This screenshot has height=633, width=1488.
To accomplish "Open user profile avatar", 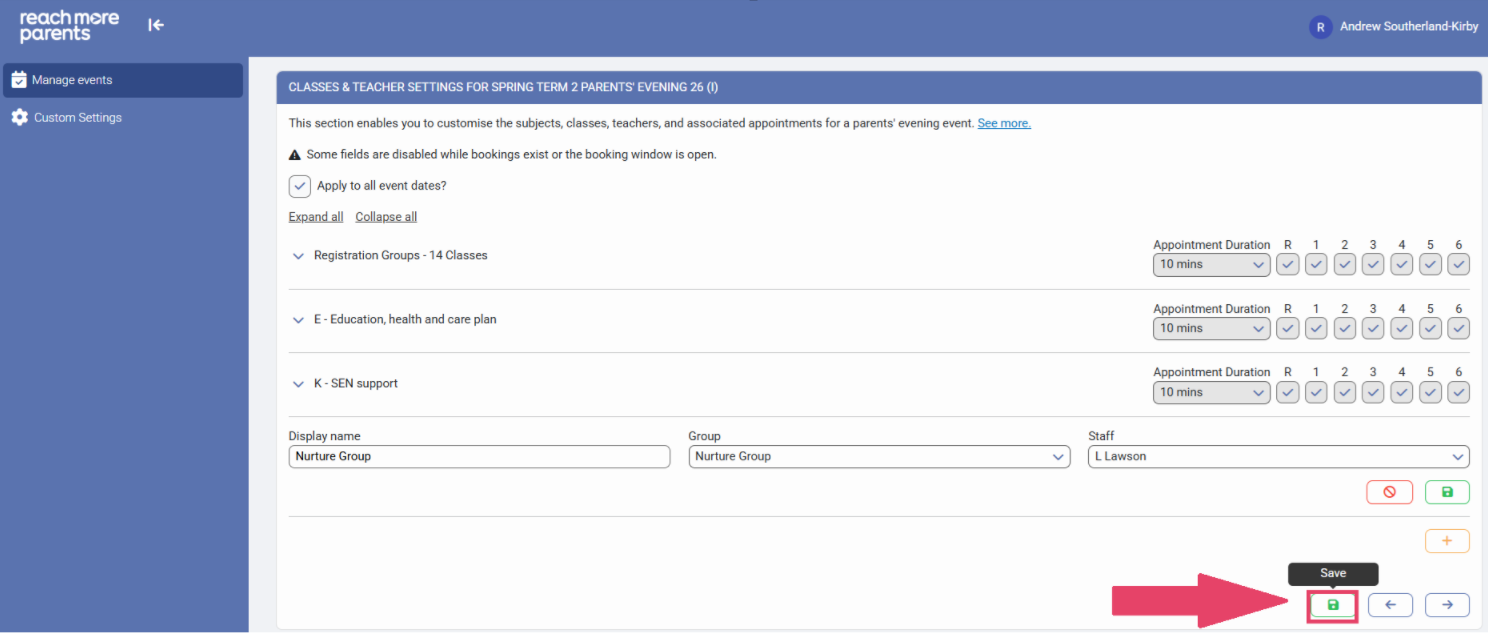I will [x=1320, y=27].
